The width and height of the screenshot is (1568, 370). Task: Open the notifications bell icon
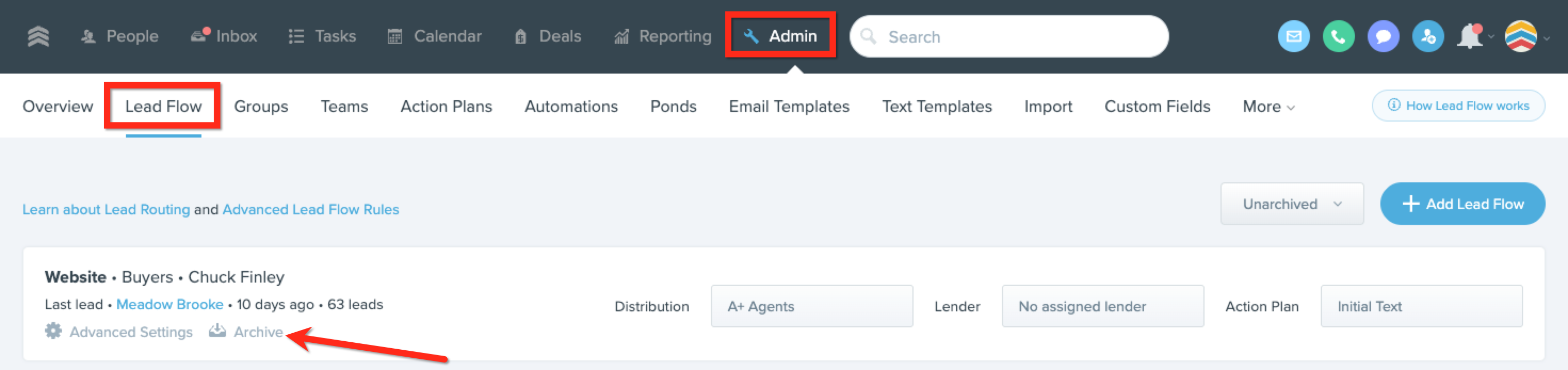click(1470, 36)
